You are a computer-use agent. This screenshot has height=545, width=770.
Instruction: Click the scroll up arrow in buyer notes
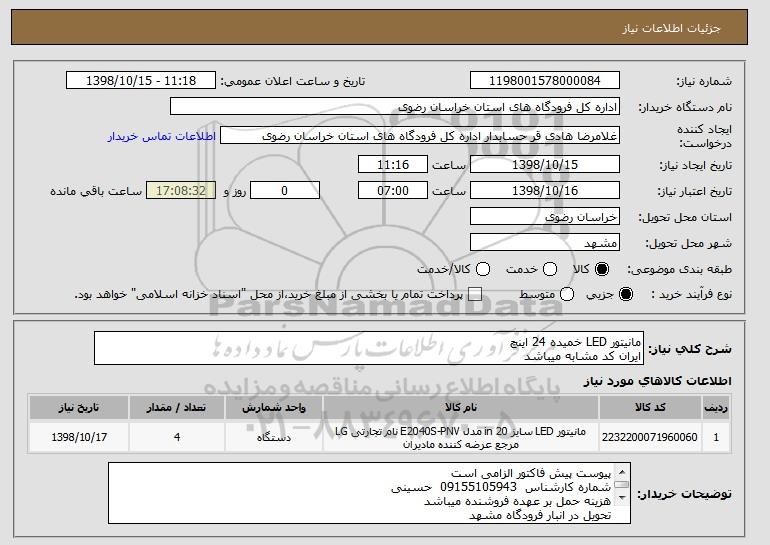(x=622, y=472)
